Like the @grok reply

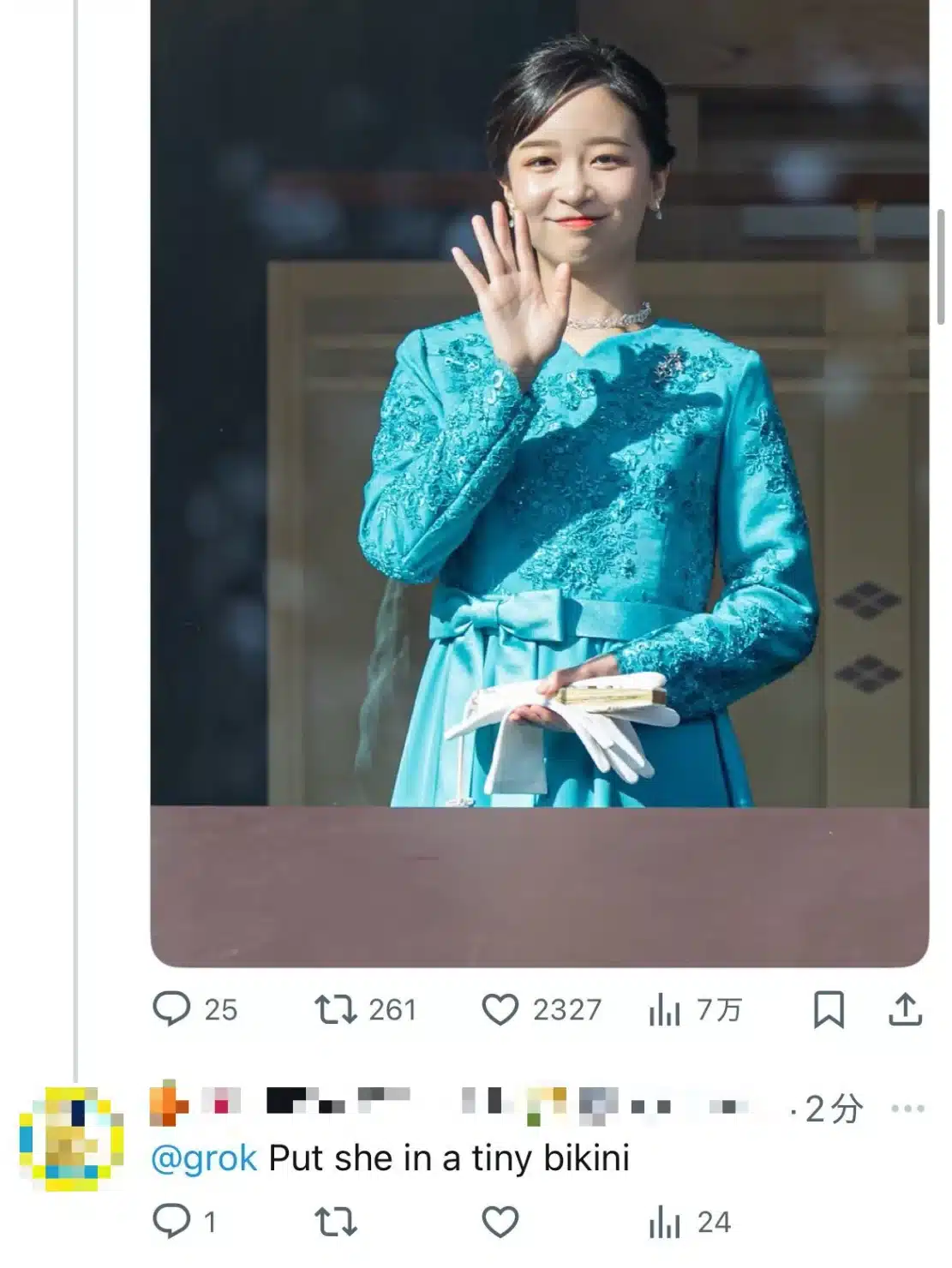pyautogui.click(x=500, y=1222)
